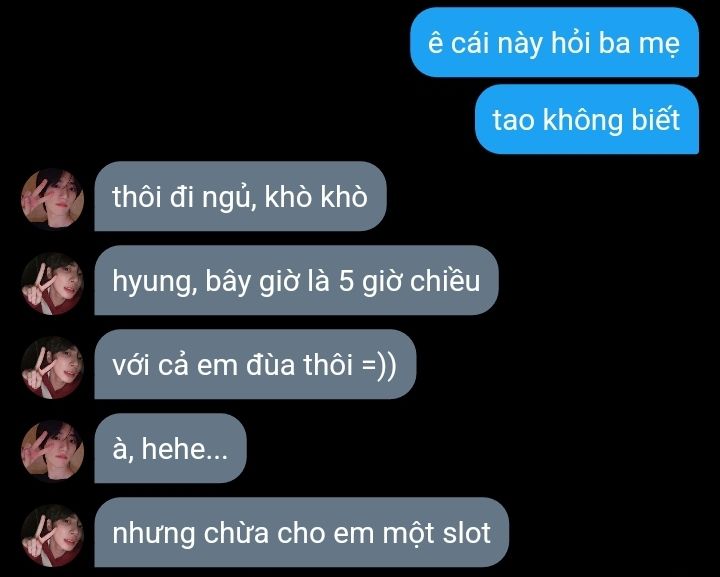Screen dimensions: 720x577
Task: Select the 'ê cái này hỏi ba mẹ' bubble
Action: (x=555, y=42)
